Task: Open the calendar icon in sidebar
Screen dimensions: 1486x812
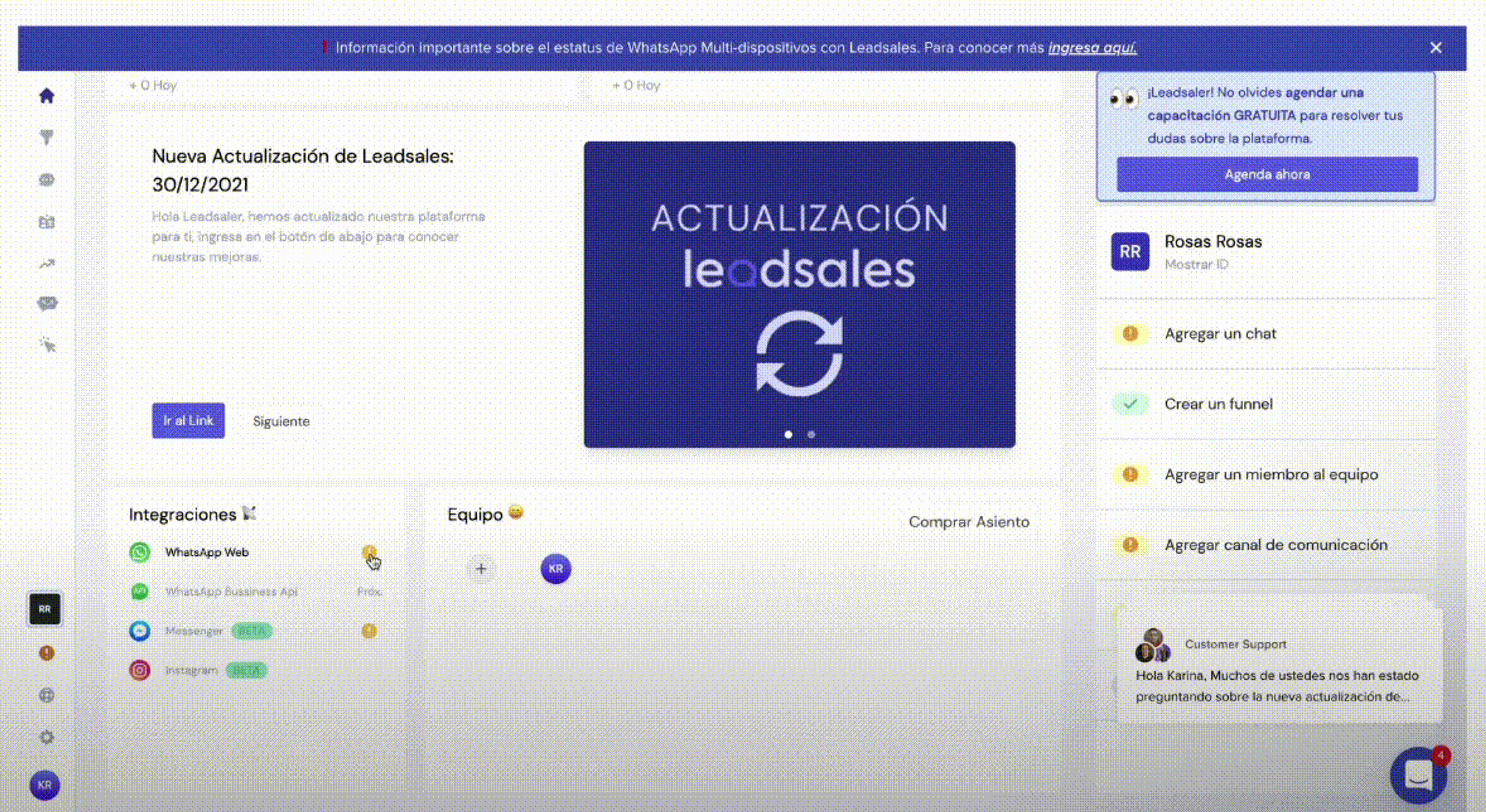Action: click(x=47, y=222)
